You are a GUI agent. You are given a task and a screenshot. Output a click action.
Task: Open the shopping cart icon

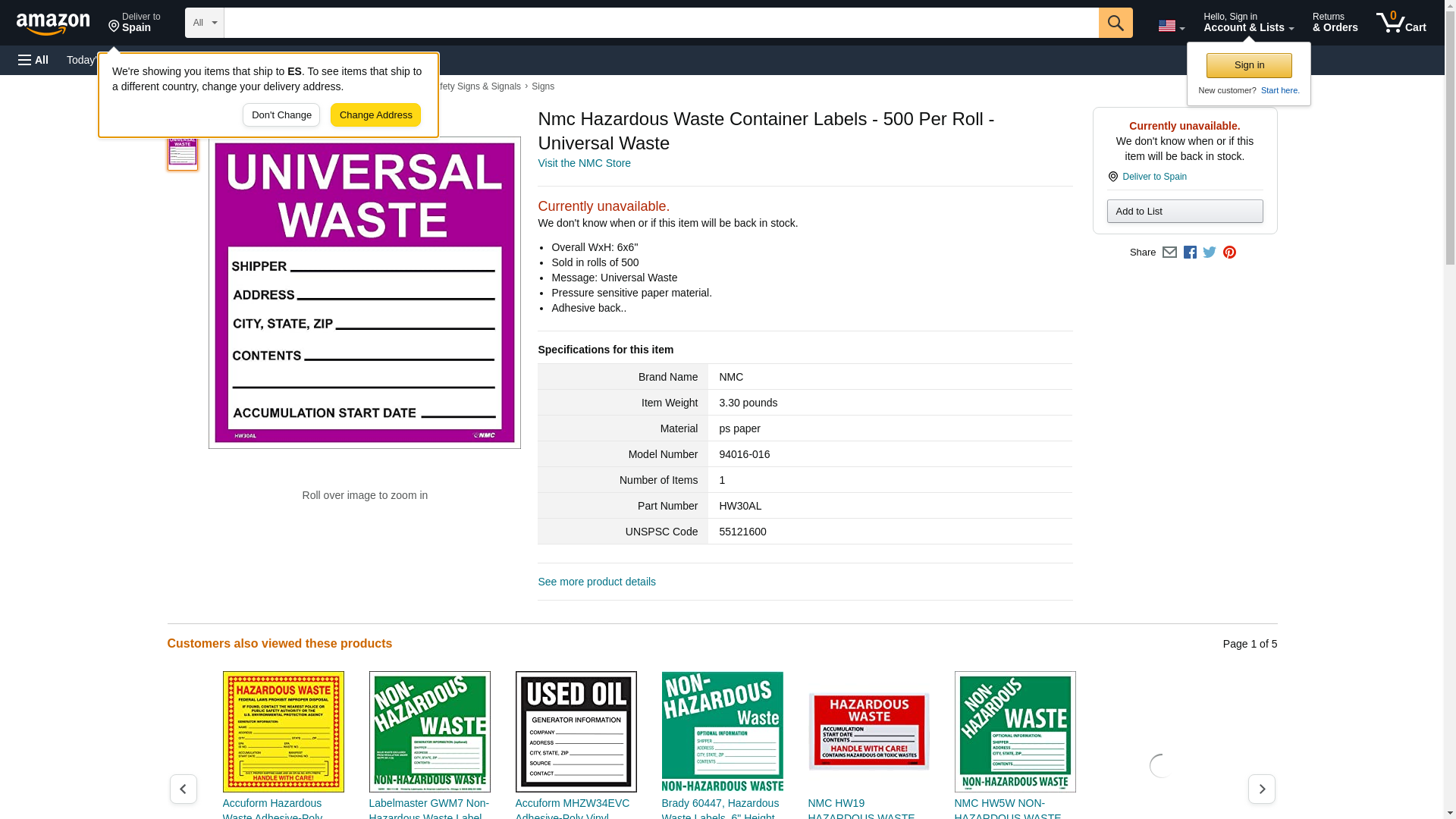[x=1400, y=23]
